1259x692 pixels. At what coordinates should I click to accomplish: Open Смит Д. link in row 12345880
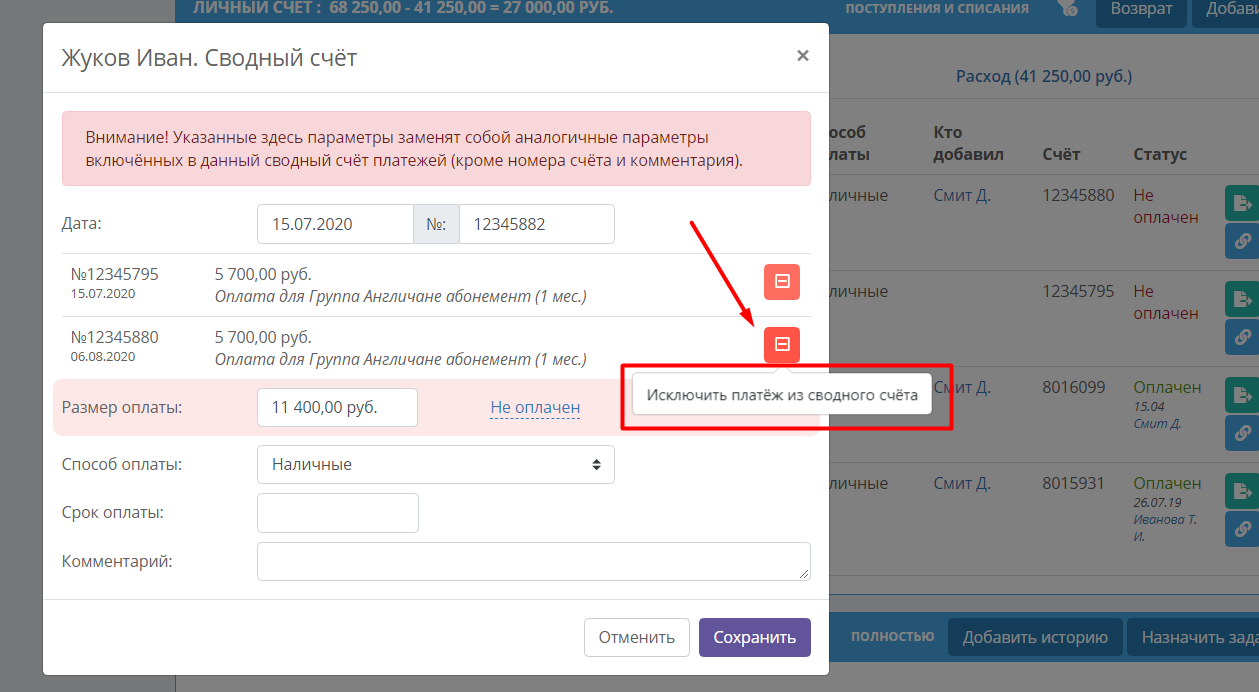click(962, 195)
